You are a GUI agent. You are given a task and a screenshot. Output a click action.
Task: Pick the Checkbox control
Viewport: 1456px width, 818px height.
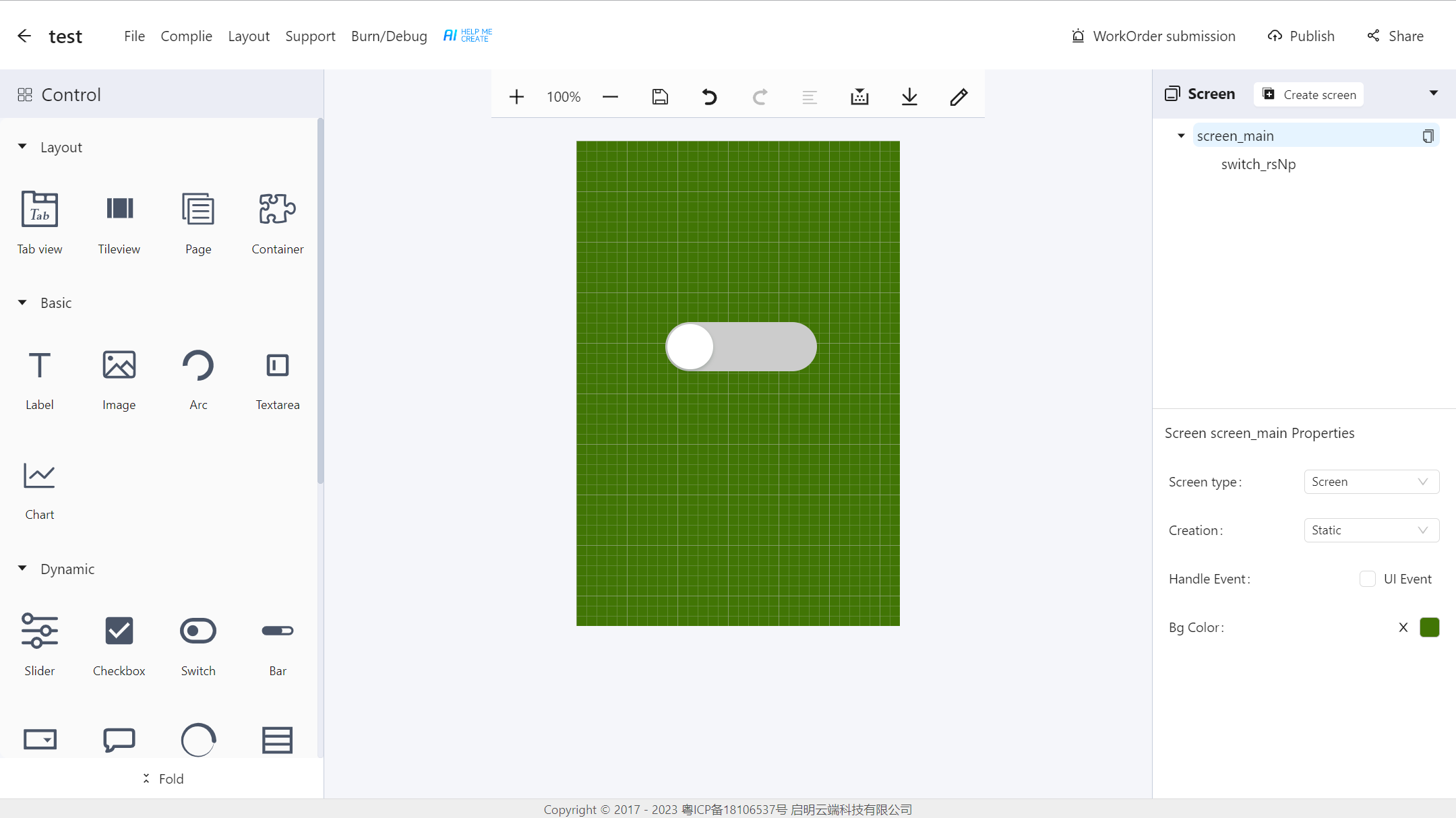click(119, 644)
